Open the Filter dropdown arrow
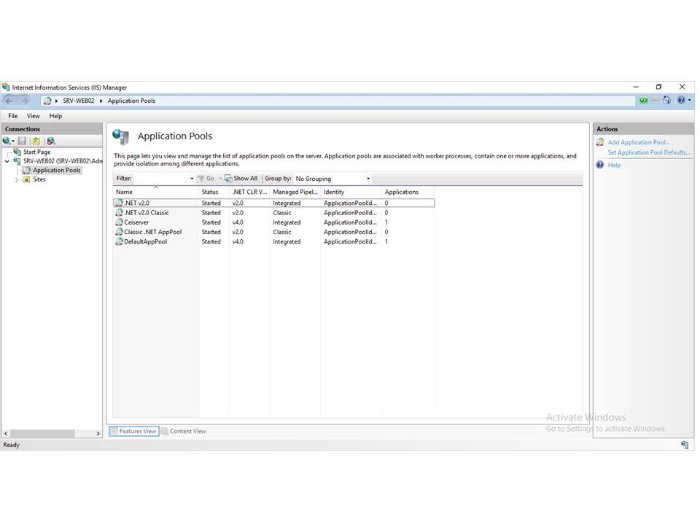 192,179
